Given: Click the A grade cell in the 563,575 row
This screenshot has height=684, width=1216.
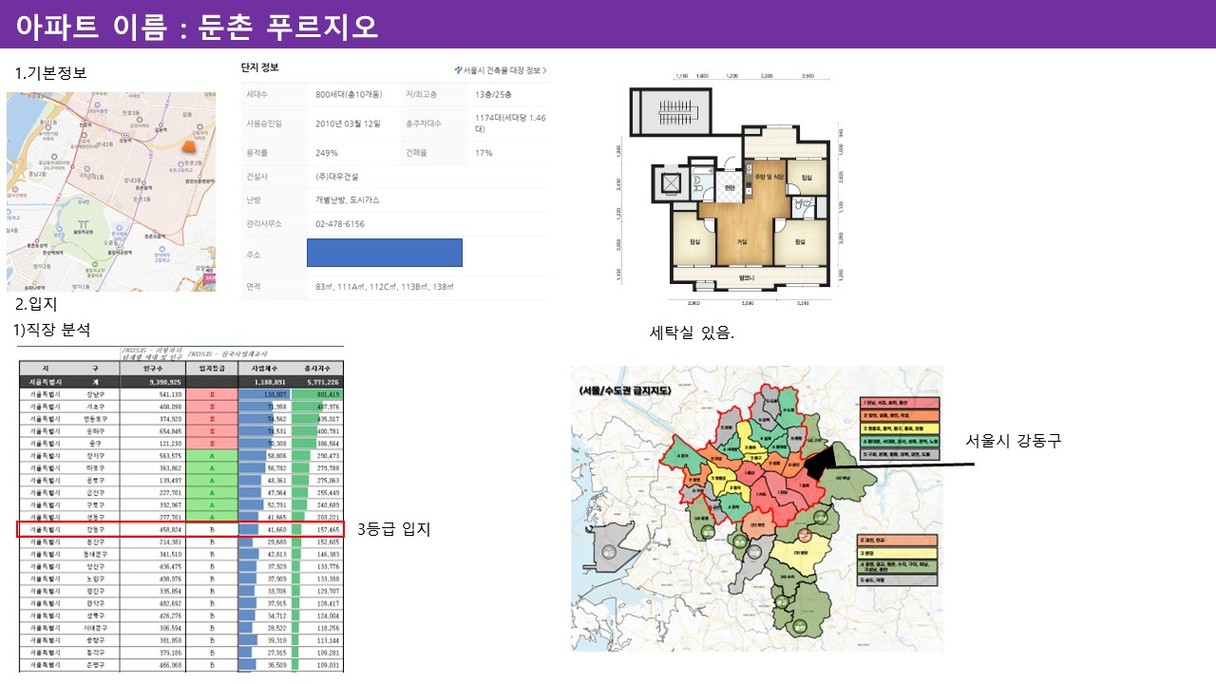Looking at the screenshot, I should point(211,455).
